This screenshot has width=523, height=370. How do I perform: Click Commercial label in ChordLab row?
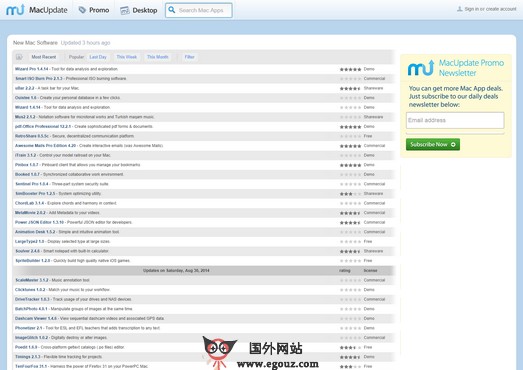click(x=374, y=203)
